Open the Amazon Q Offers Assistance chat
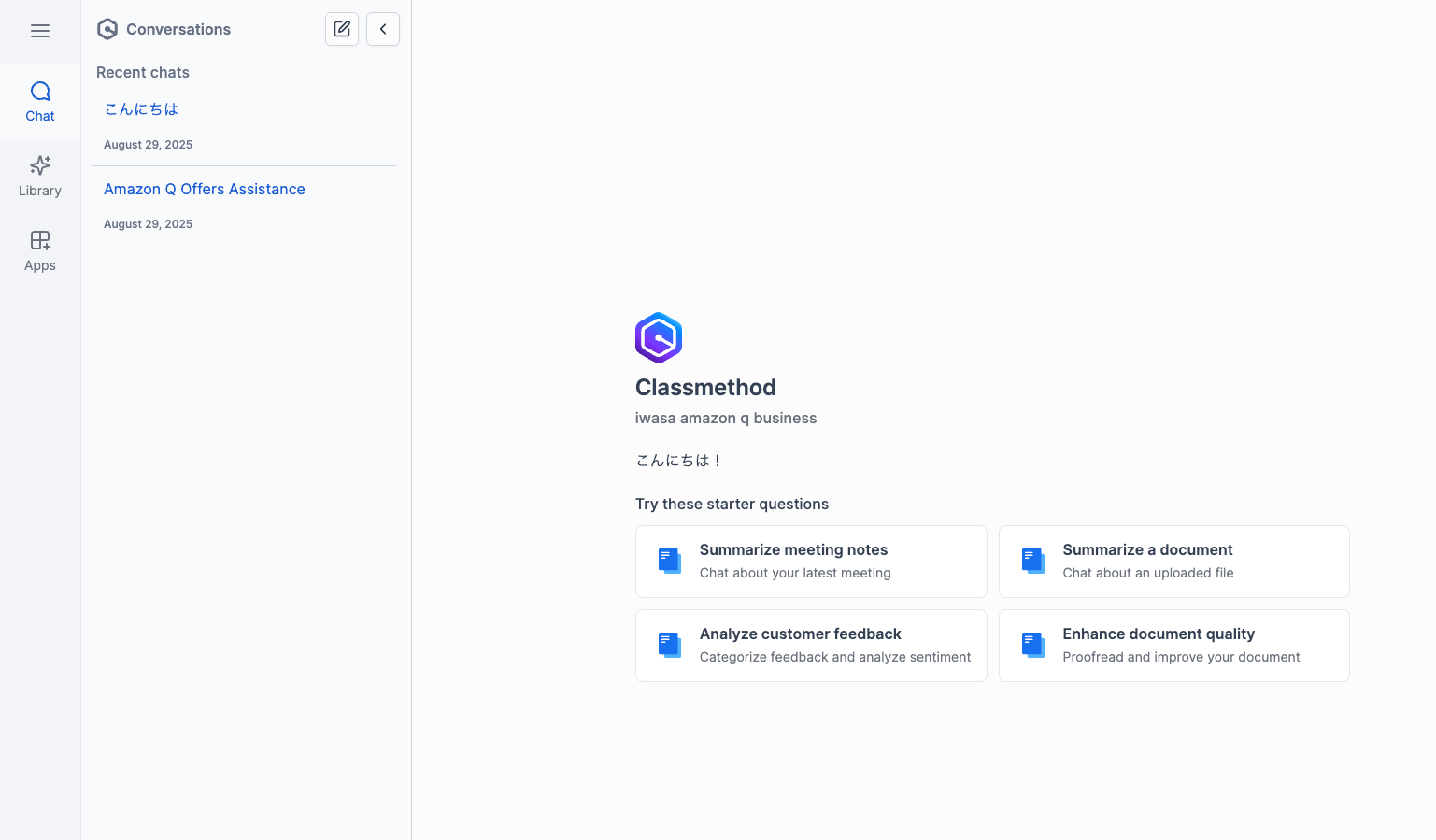1436x840 pixels. [205, 189]
